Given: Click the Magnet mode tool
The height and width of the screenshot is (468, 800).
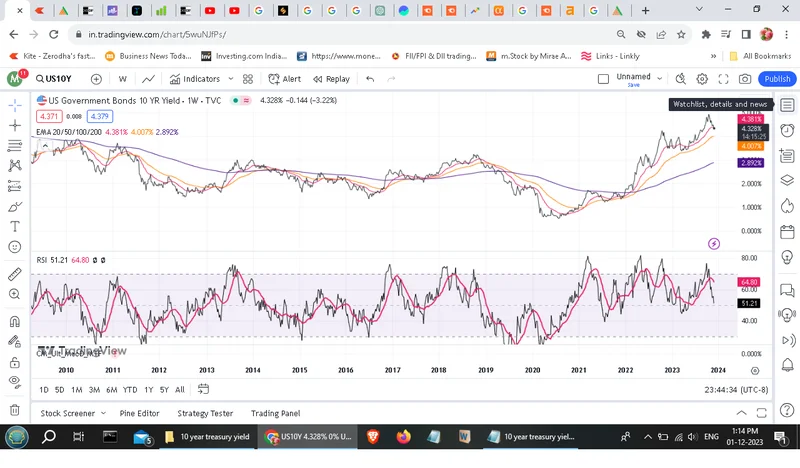Looking at the screenshot, I should 15,322.
